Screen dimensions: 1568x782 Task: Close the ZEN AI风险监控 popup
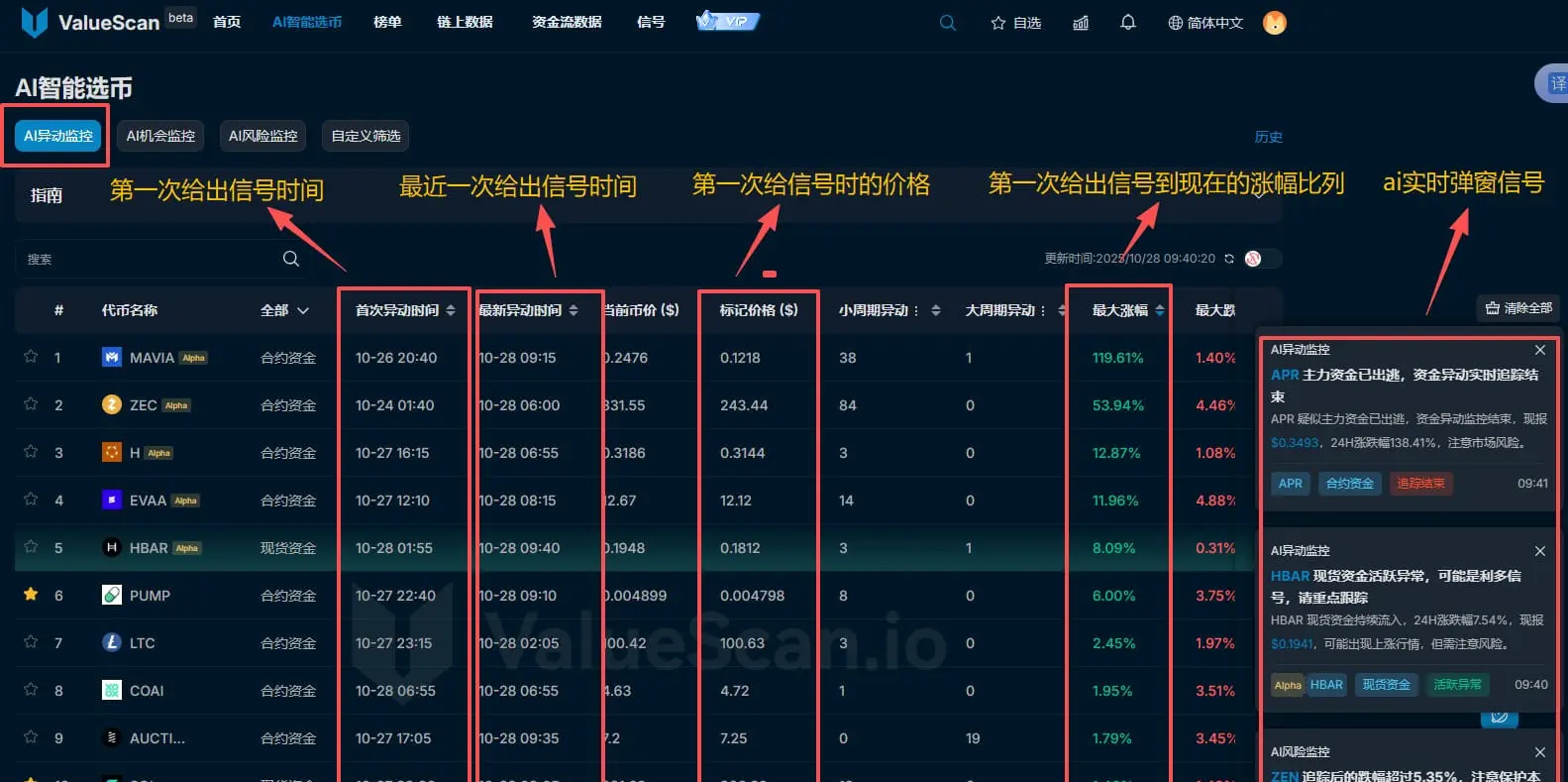click(x=1540, y=752)
